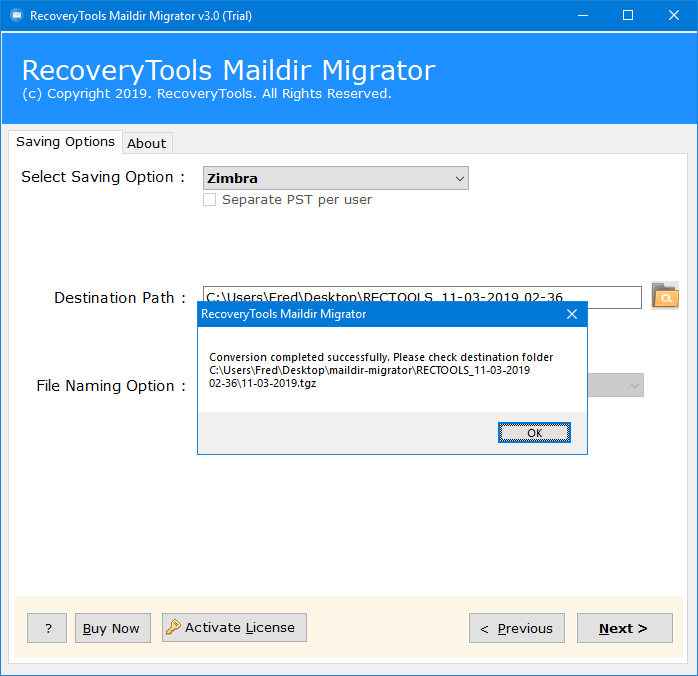The image size is (698, 676).
Task: Open the Select Saving Option dropdown
Action: tap(336, 178)
